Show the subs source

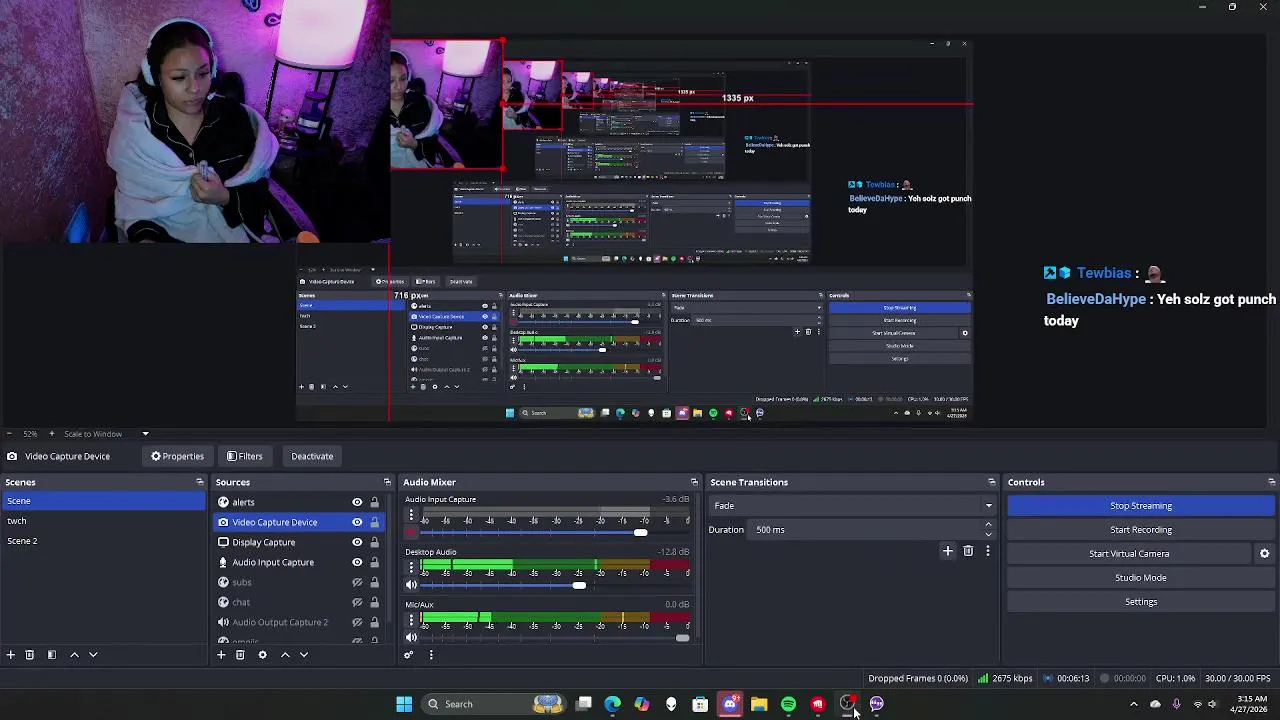point(357,582)
